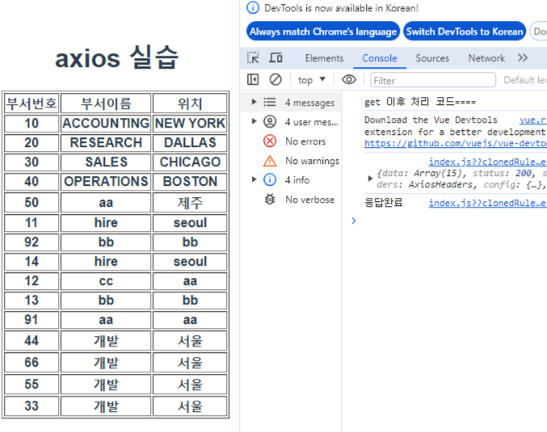Click the cc department name cell
Viewport: 547px width, 432px height.
click(106, 281)
